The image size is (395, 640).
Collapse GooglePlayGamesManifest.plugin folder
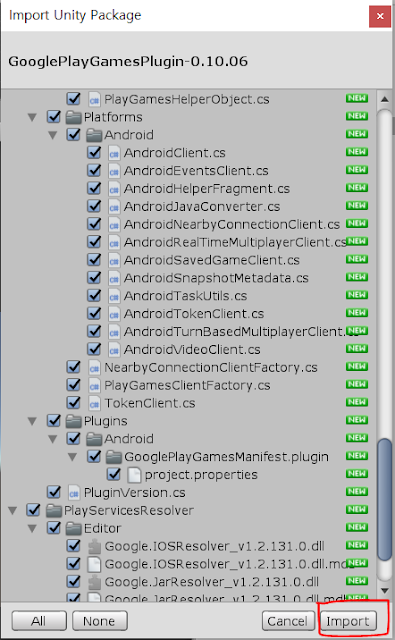coord(72,457)
